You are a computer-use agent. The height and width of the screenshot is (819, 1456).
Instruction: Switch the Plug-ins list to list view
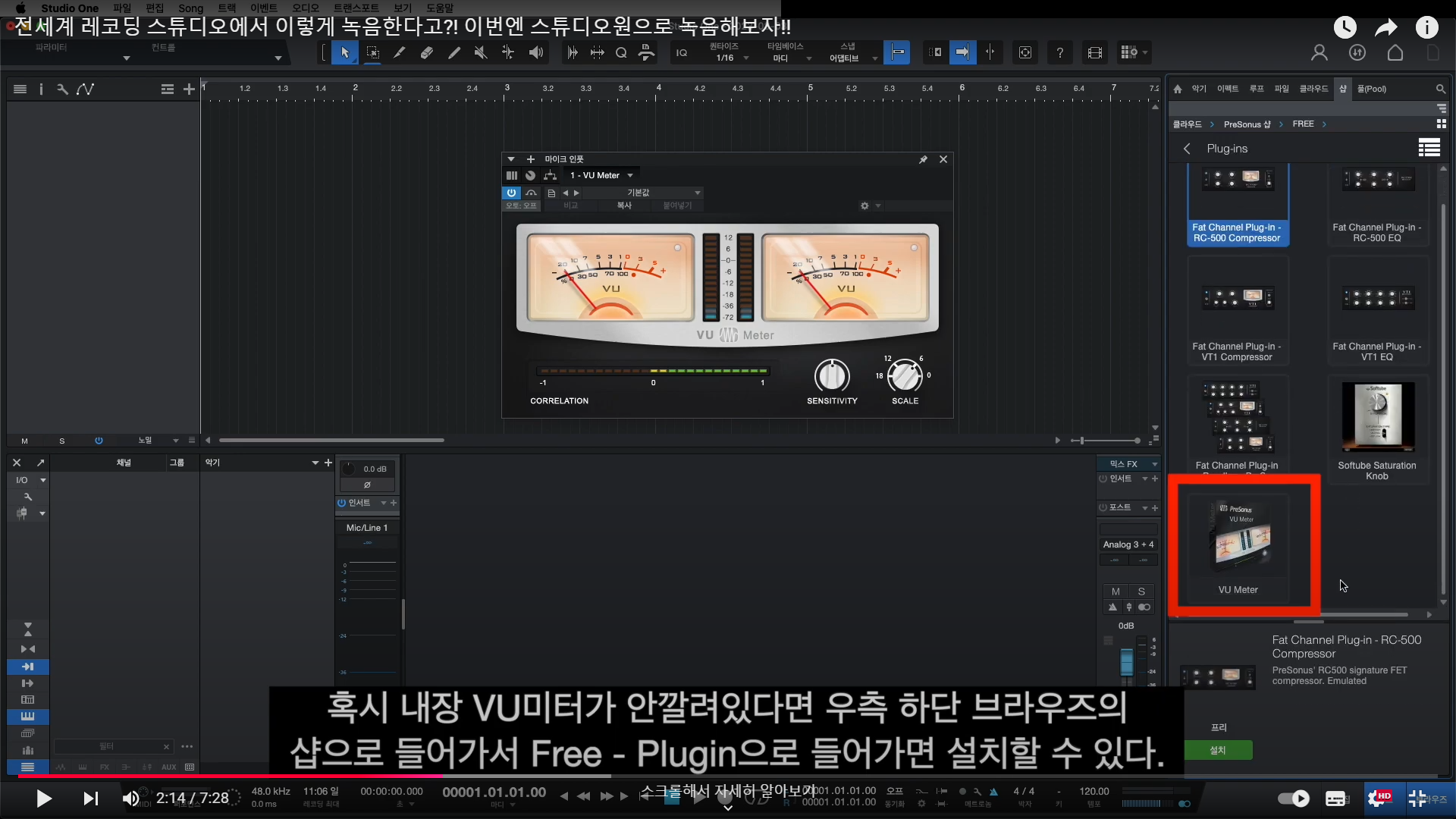coord(1429,148)
